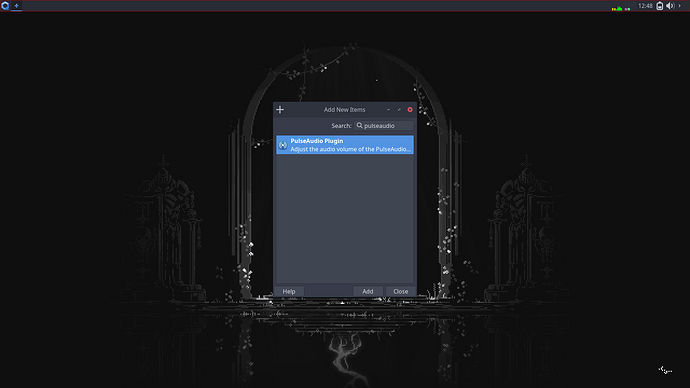
Task: Open the battery power manager icon
Action: (659, 6)
